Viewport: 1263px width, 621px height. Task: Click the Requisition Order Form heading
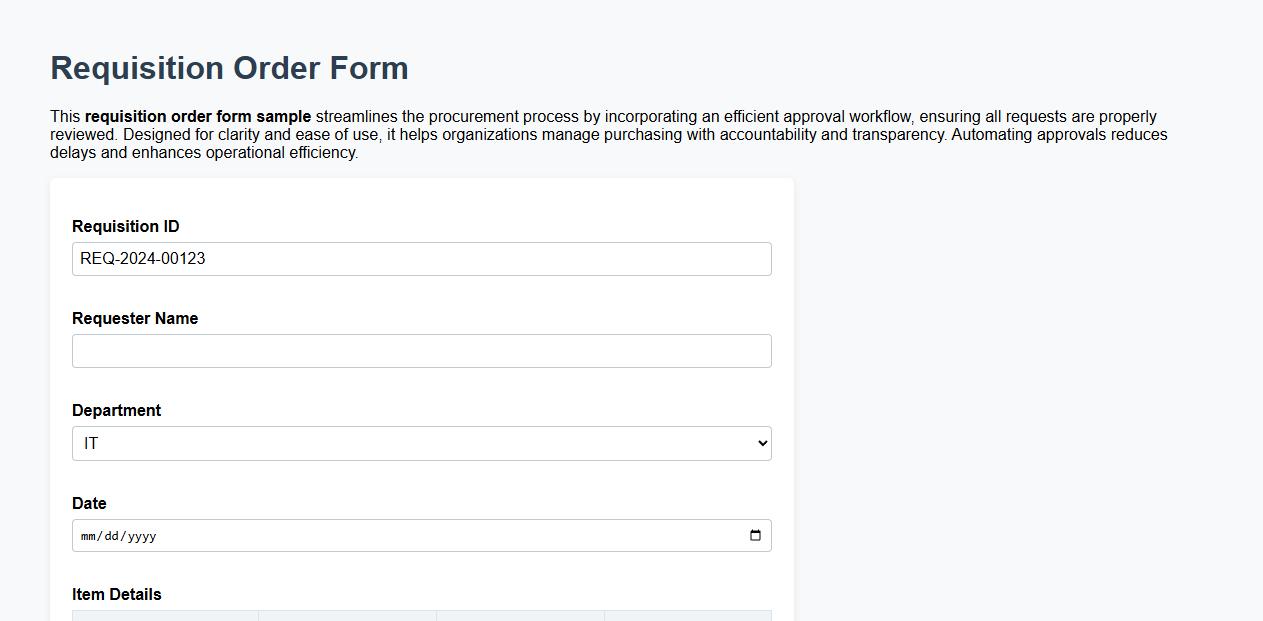[x=229, y=68]
